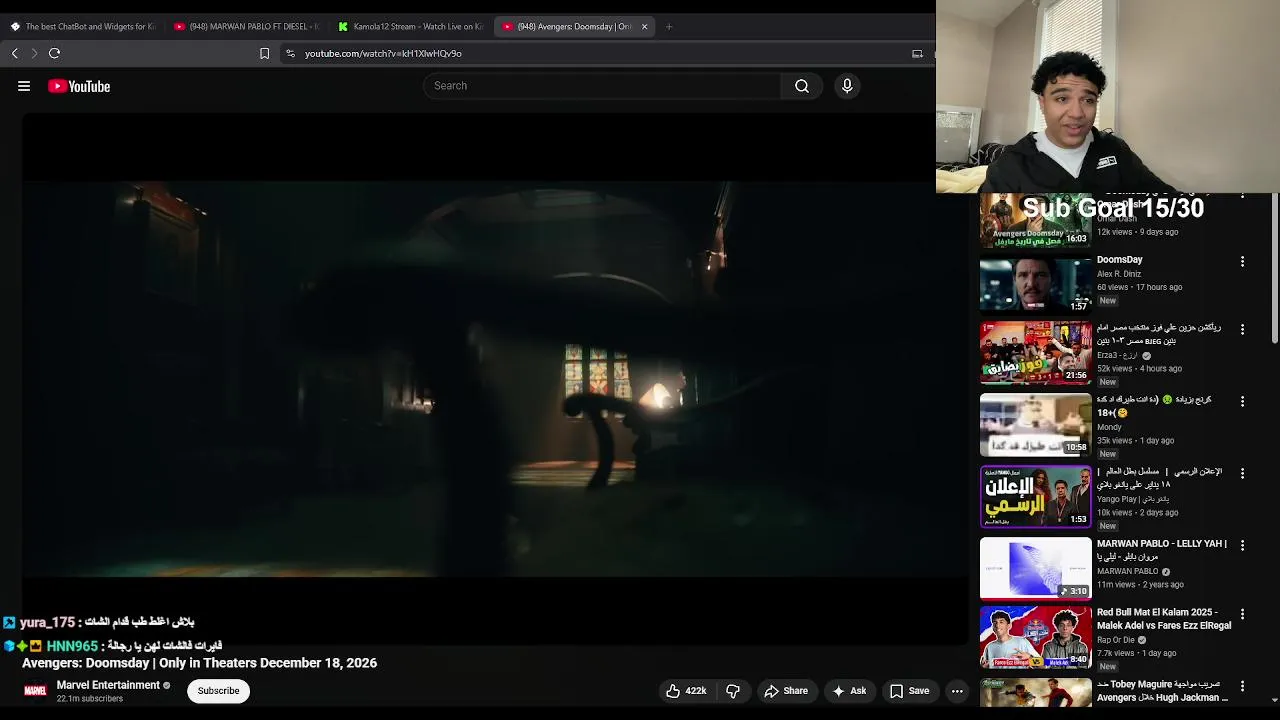Open options for Tobey Maguire video
The height and width of the screenshot is (720, 1280).
1242,686
